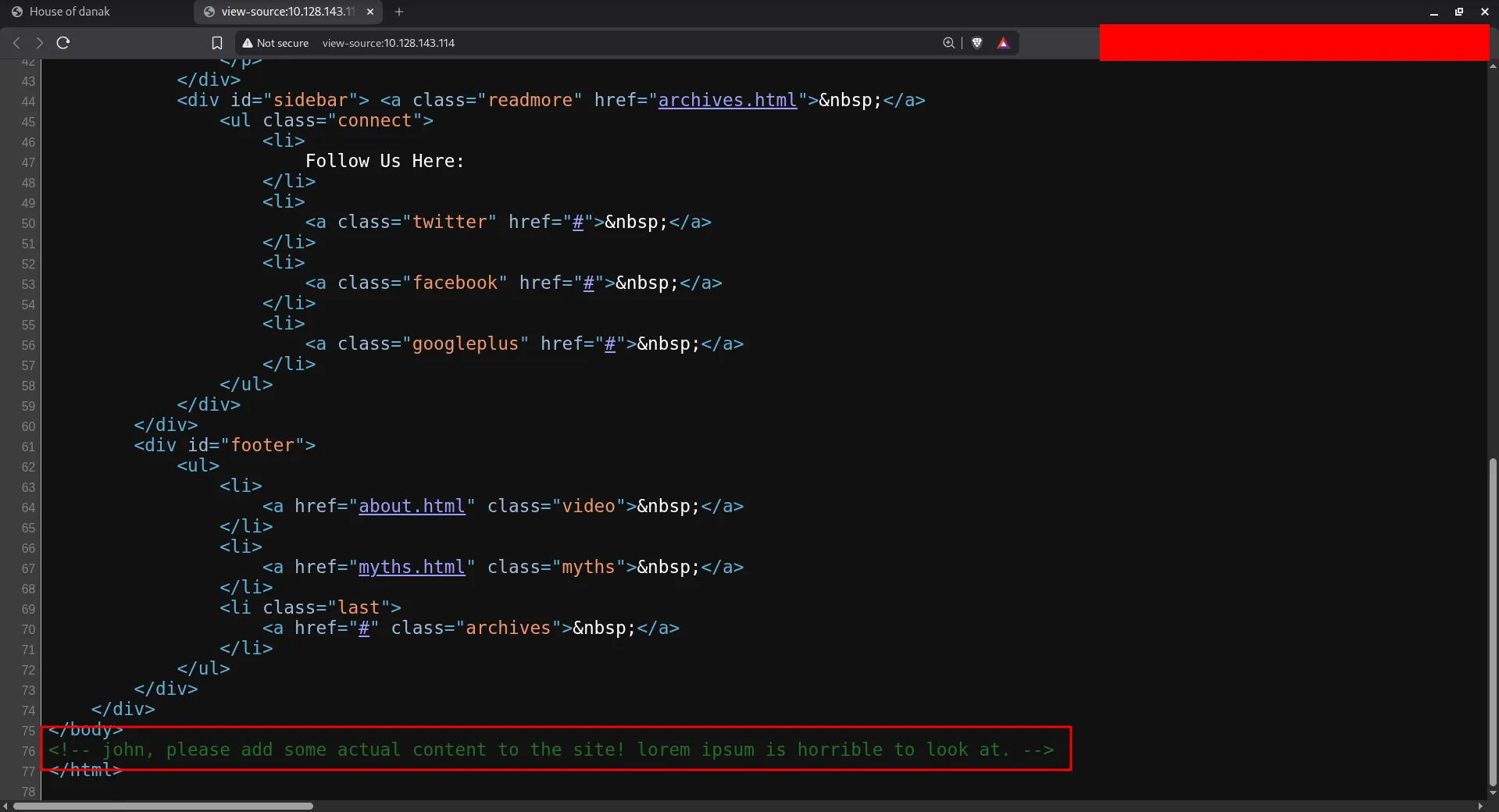This screenshot has height=812, width=1499.
Task: Click the horizontal scrollbar at the bottom
Action: (x=164, y=806)
